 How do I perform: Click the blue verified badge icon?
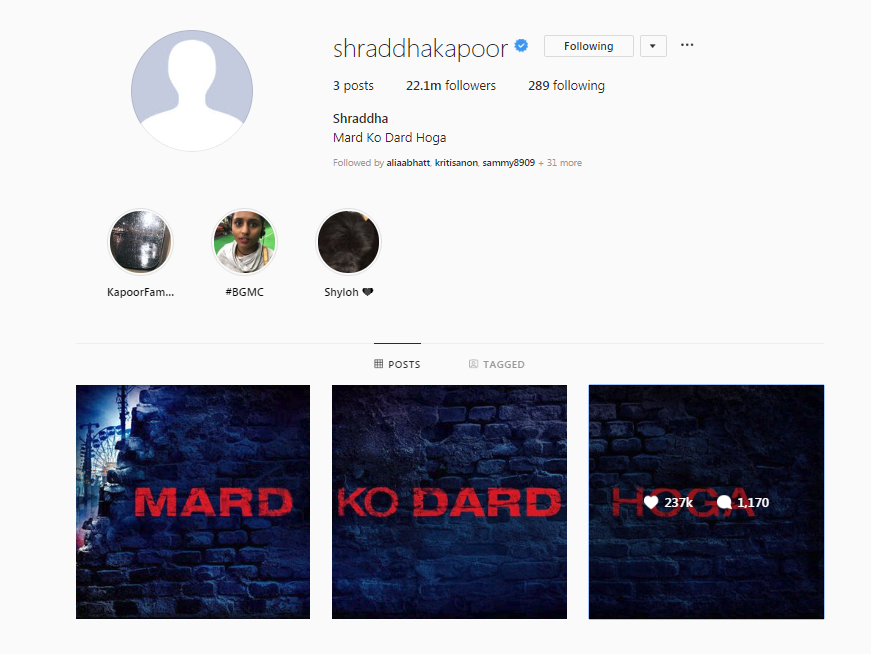(x=521, y=46)
